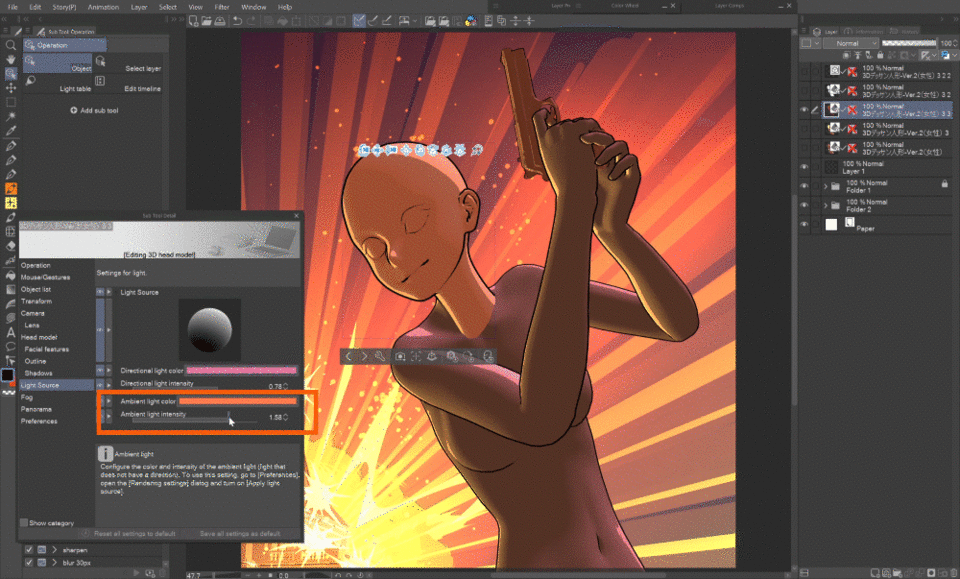Image resolution: width=960 pixels, height=579 pixels.
Task: Open the Normal blending mode dropdown
Action: click(852, 44)
